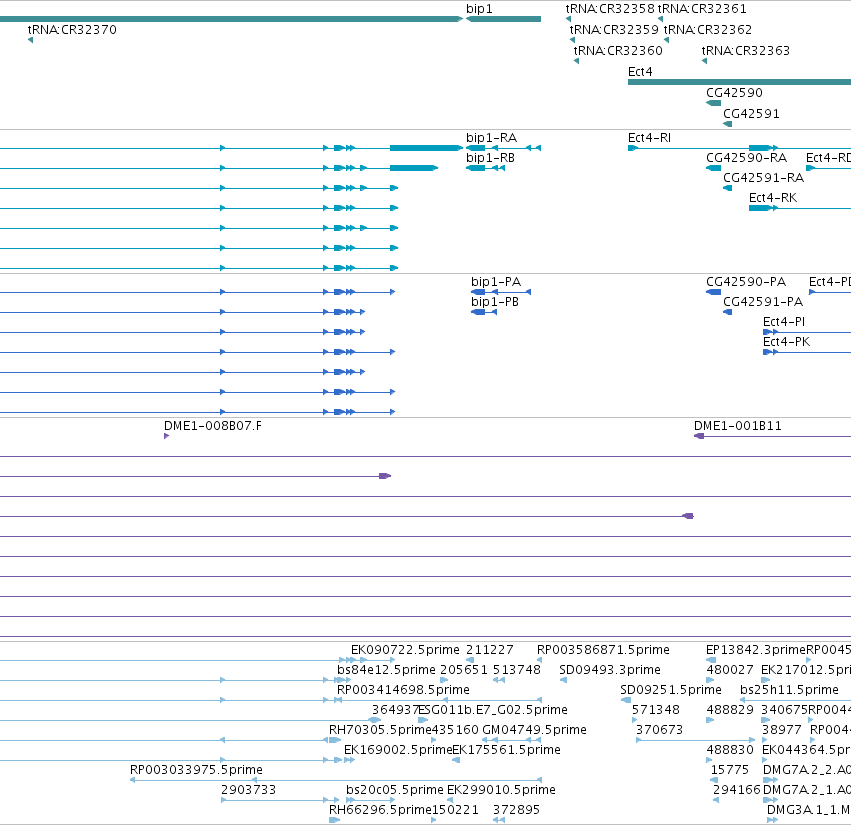
Task: Click feature label 480027
Action: tap(730, 670)
